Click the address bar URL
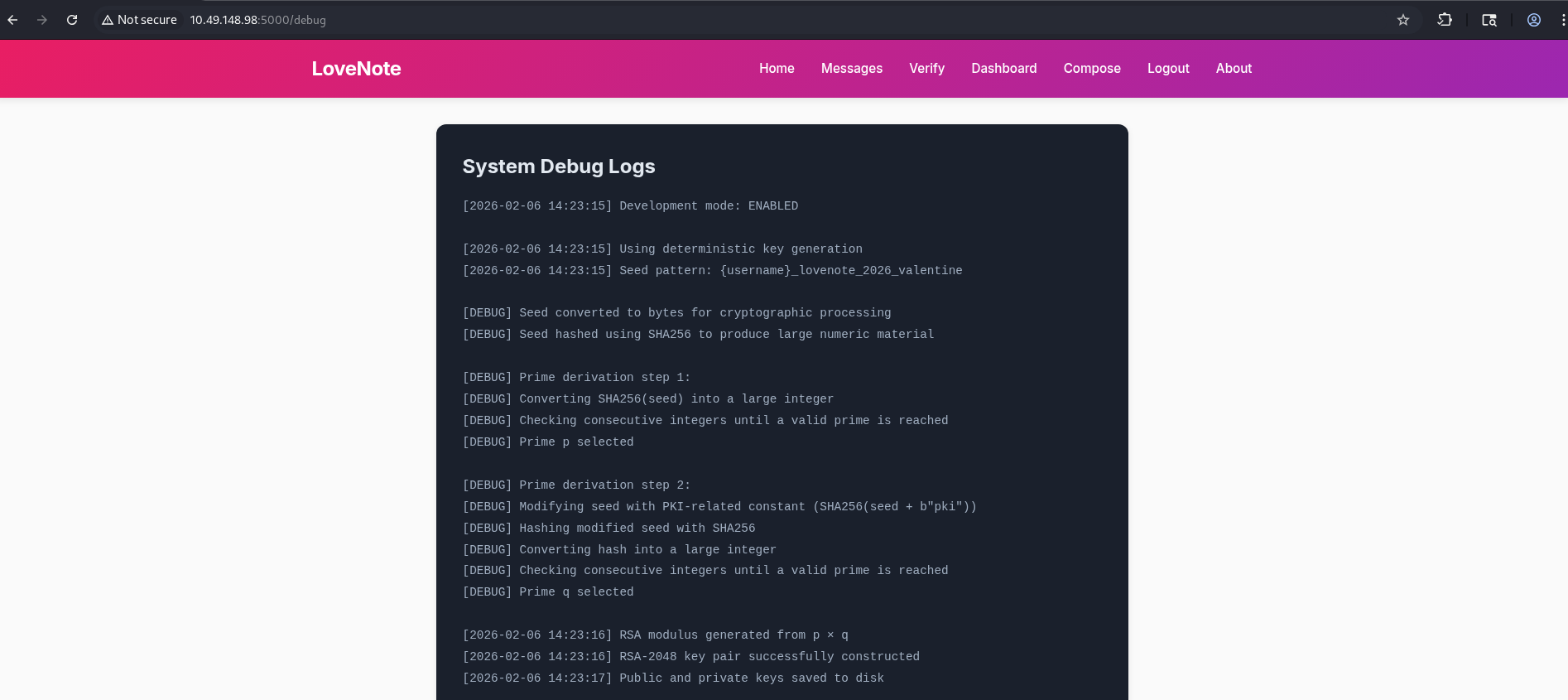The height and width of the screenshot is (700, 1568). 258,20
